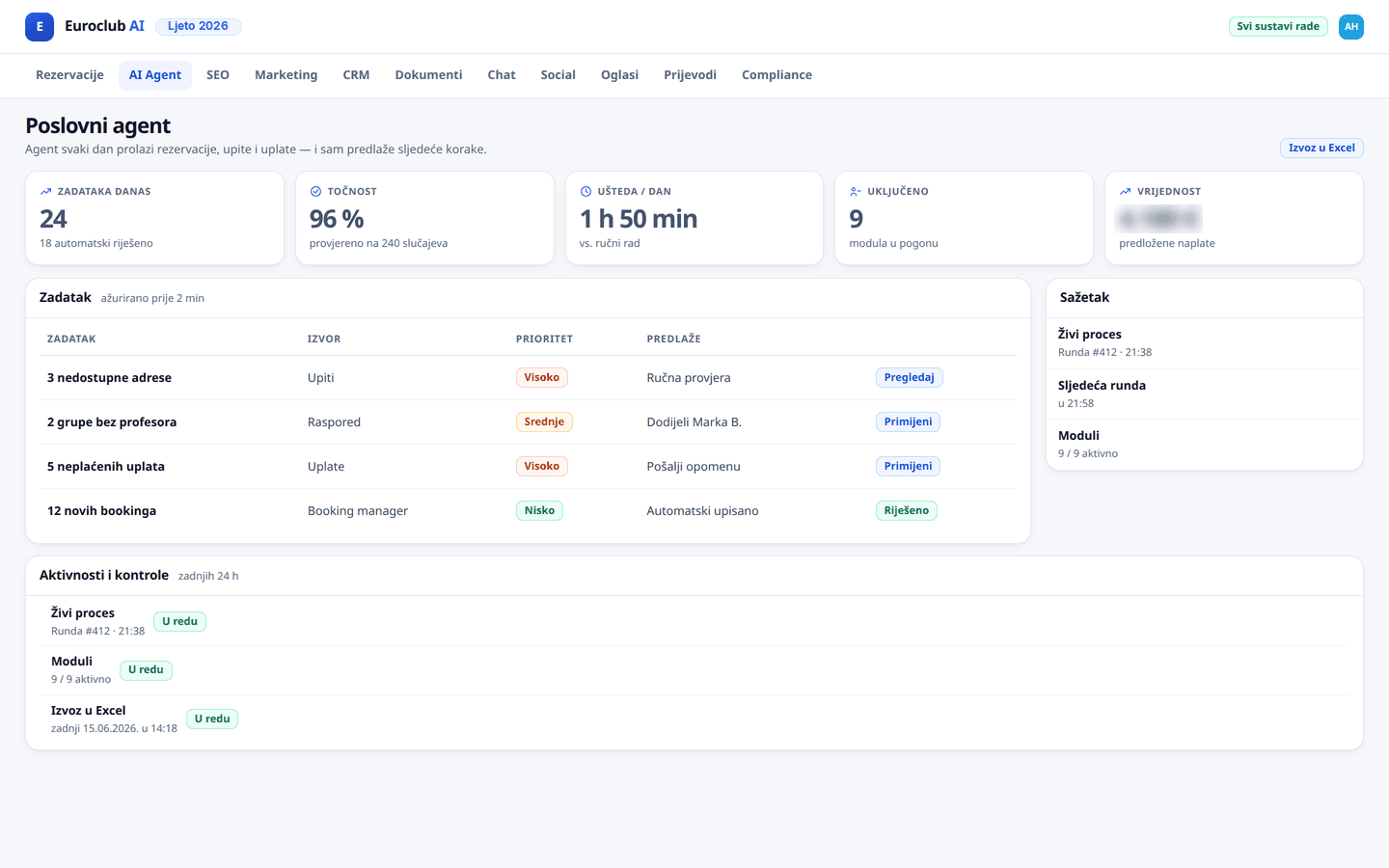Open the Prijevodi tab
This screenshot has height=868, width=1389.
click(690, 75)
